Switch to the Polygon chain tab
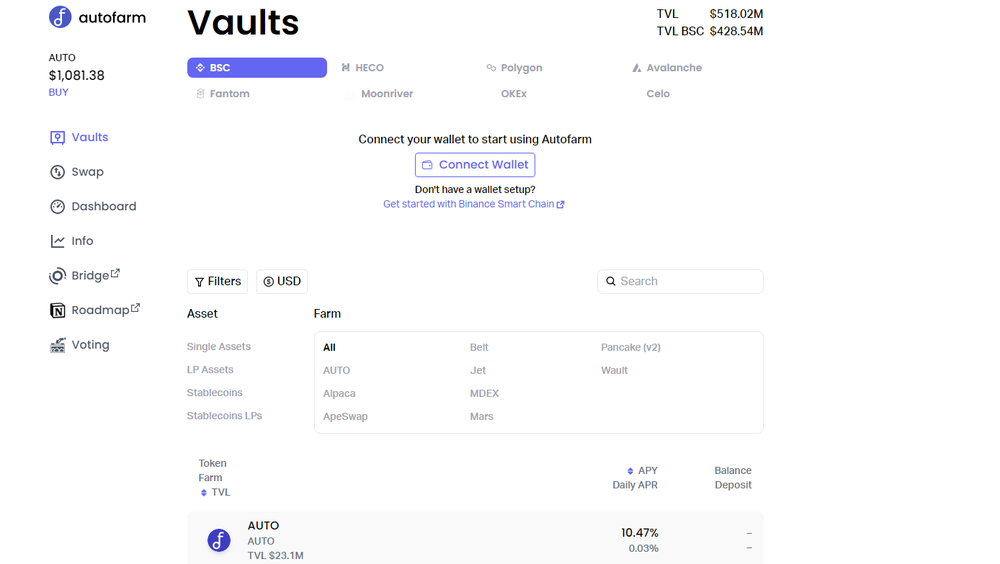The image size is (1000, 564). point(514,68)
